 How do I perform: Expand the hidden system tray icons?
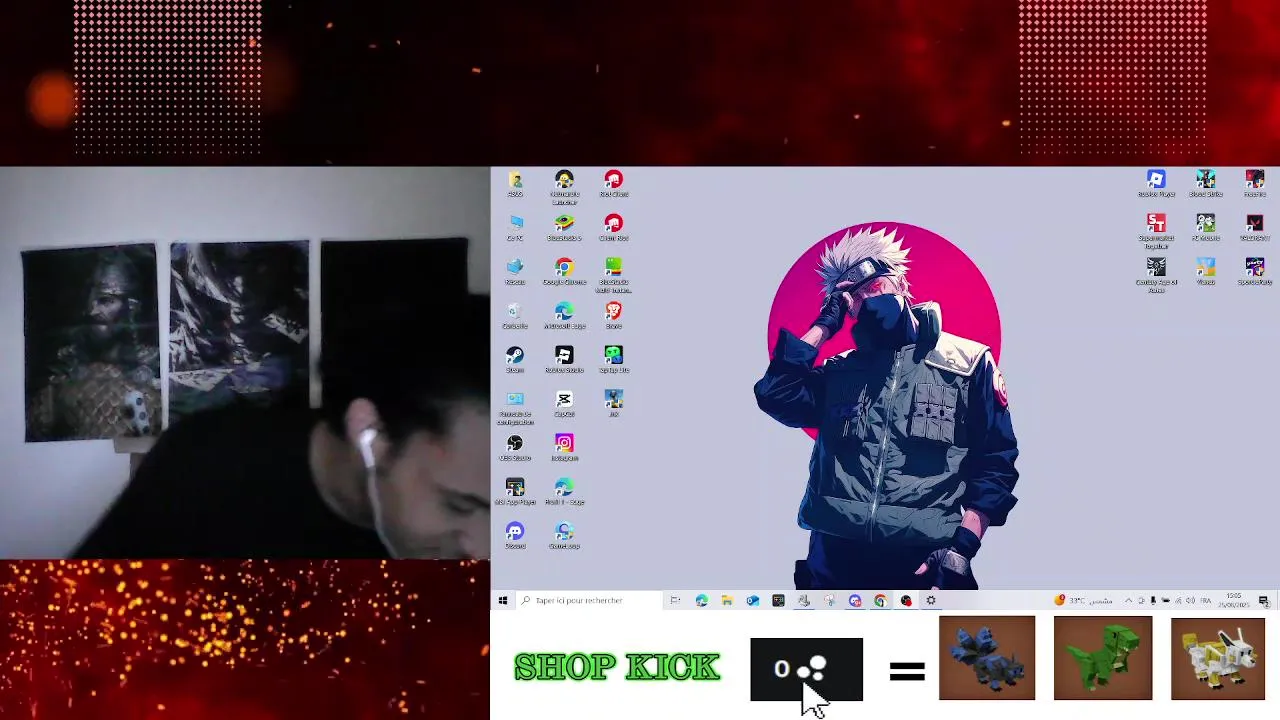click(1129, 600)
